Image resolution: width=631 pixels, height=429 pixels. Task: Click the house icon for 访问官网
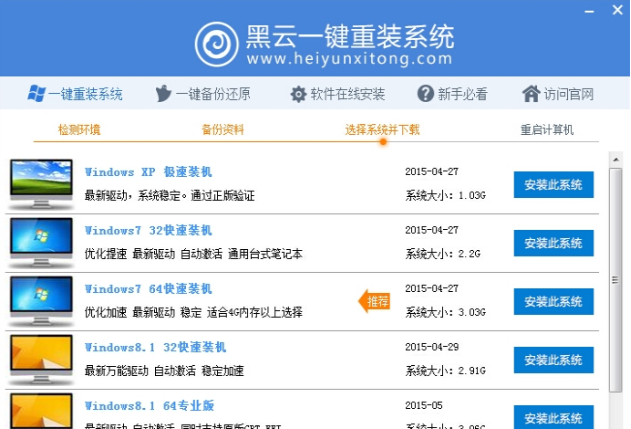[531, 94]
